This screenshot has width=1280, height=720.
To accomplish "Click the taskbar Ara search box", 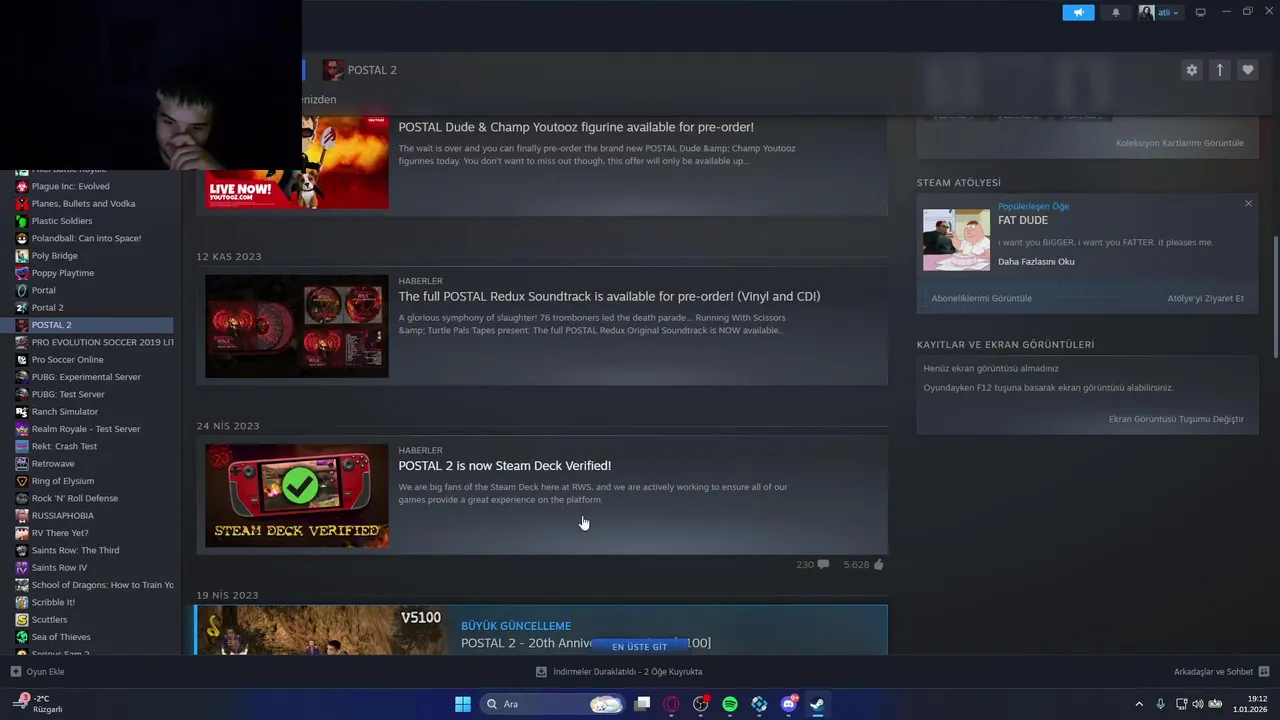I will (x=551, y=704).
